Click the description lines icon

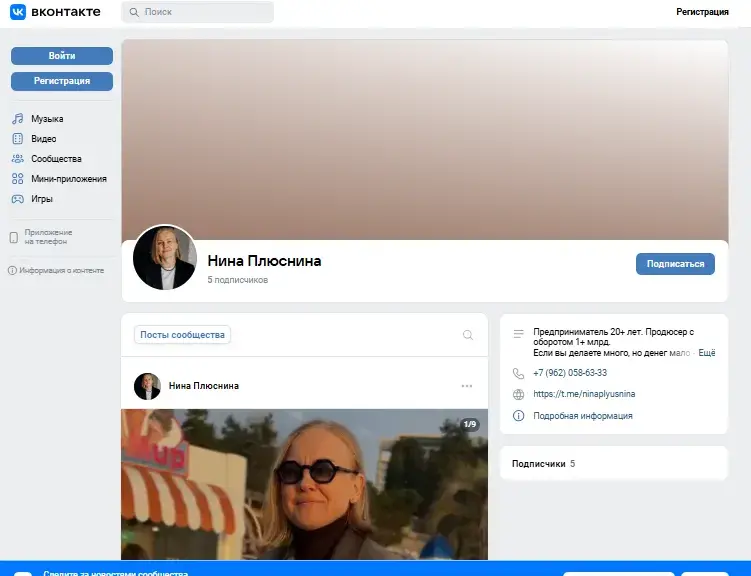[518, 333]
